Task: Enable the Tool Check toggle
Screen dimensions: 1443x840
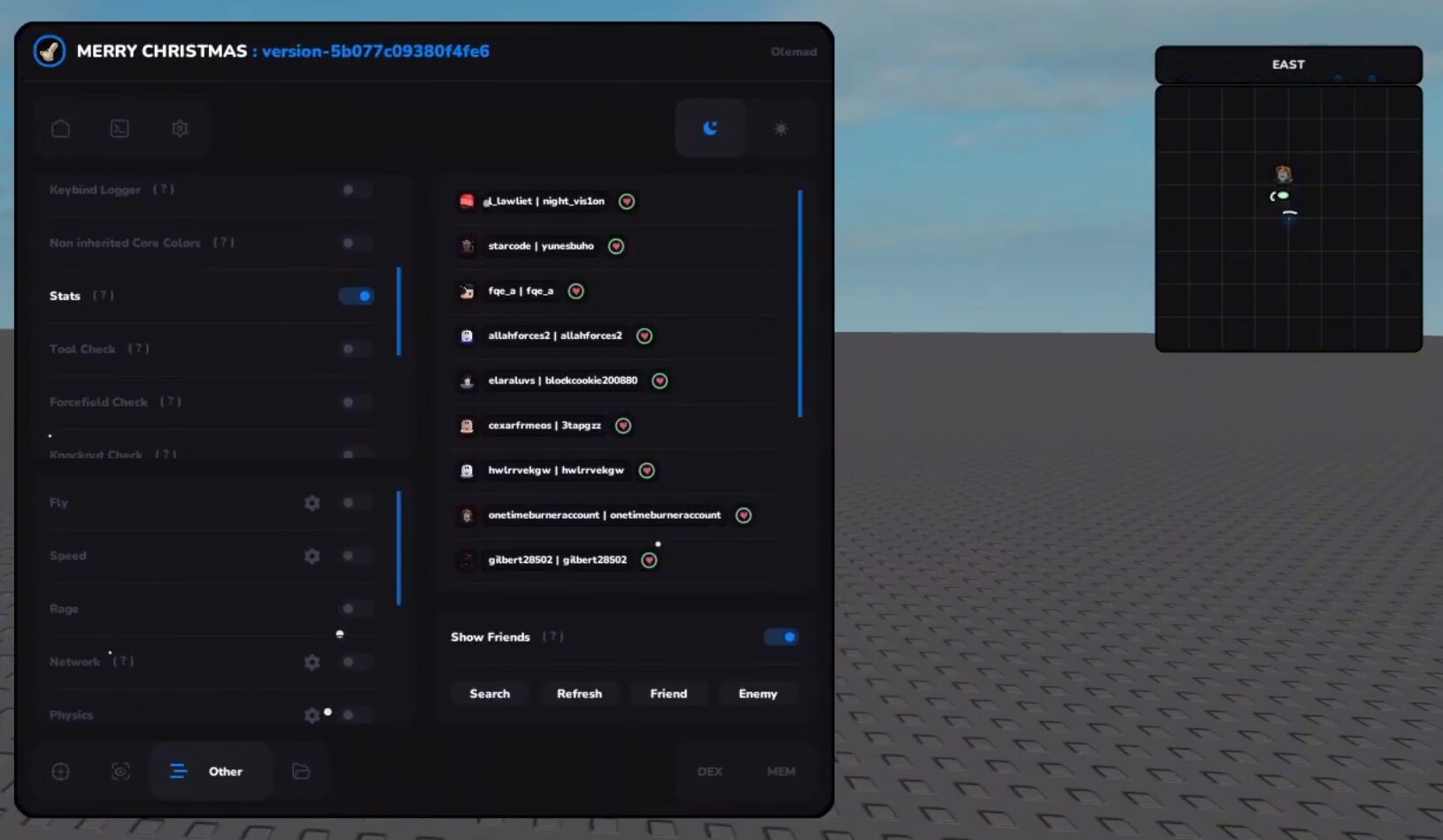Action: pos(354,349)
